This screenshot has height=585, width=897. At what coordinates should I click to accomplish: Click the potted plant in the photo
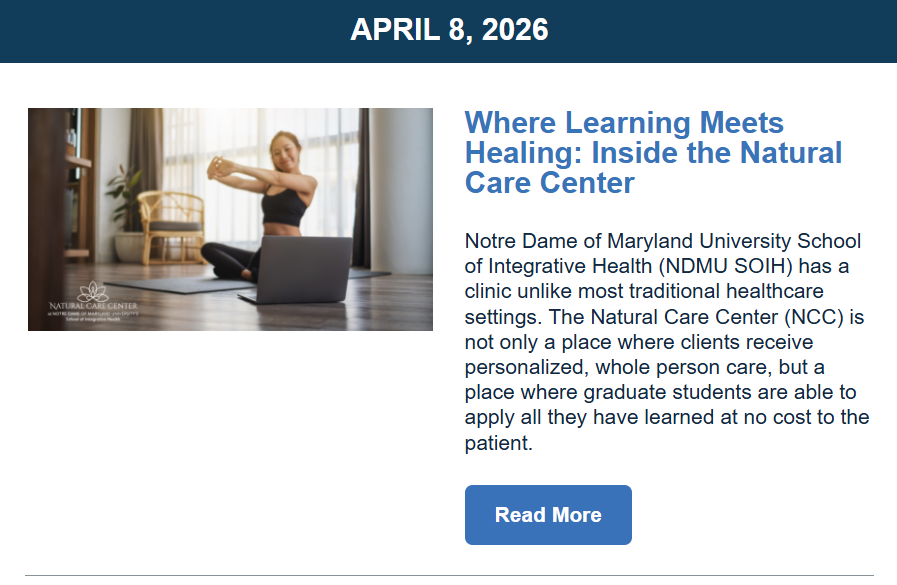click(x=127, y=195)
